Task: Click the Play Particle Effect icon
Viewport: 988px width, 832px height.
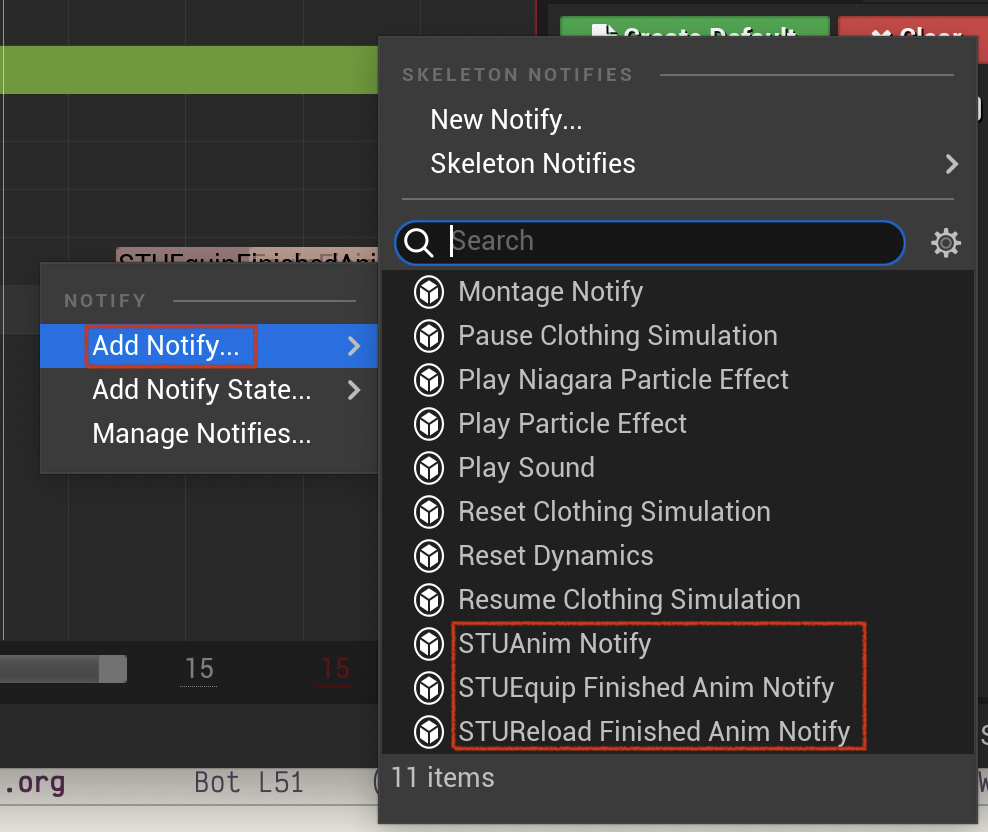Action: 429,424
